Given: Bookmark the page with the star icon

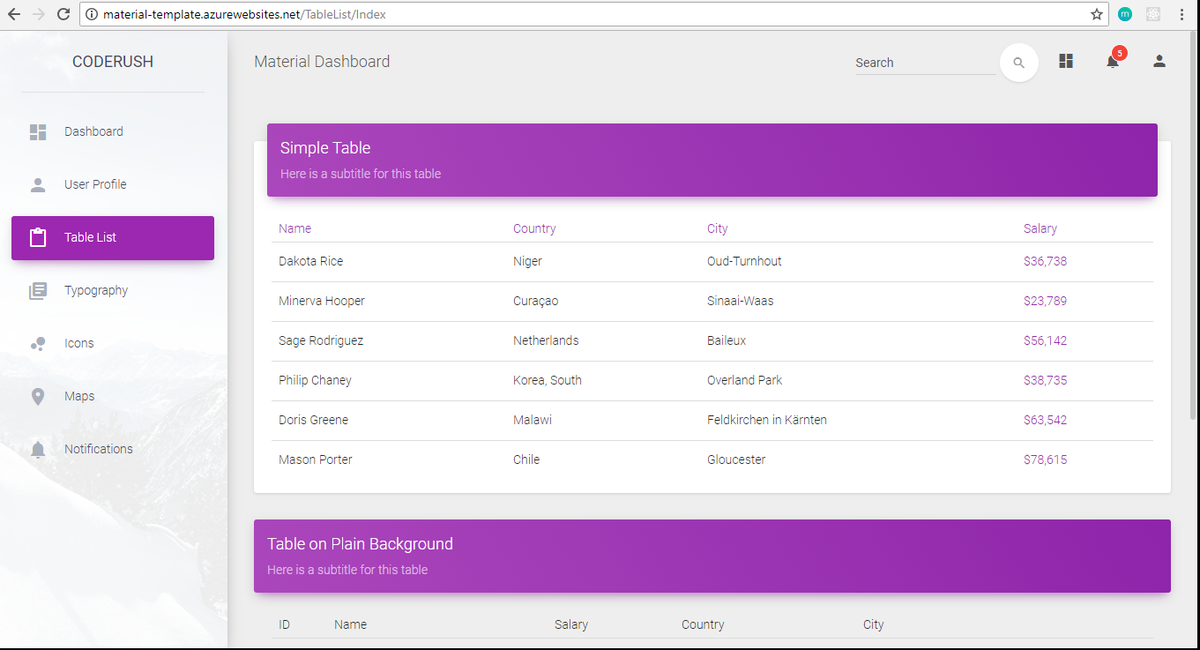Looking at the screenshot, I should click(x=1097, y=15).
